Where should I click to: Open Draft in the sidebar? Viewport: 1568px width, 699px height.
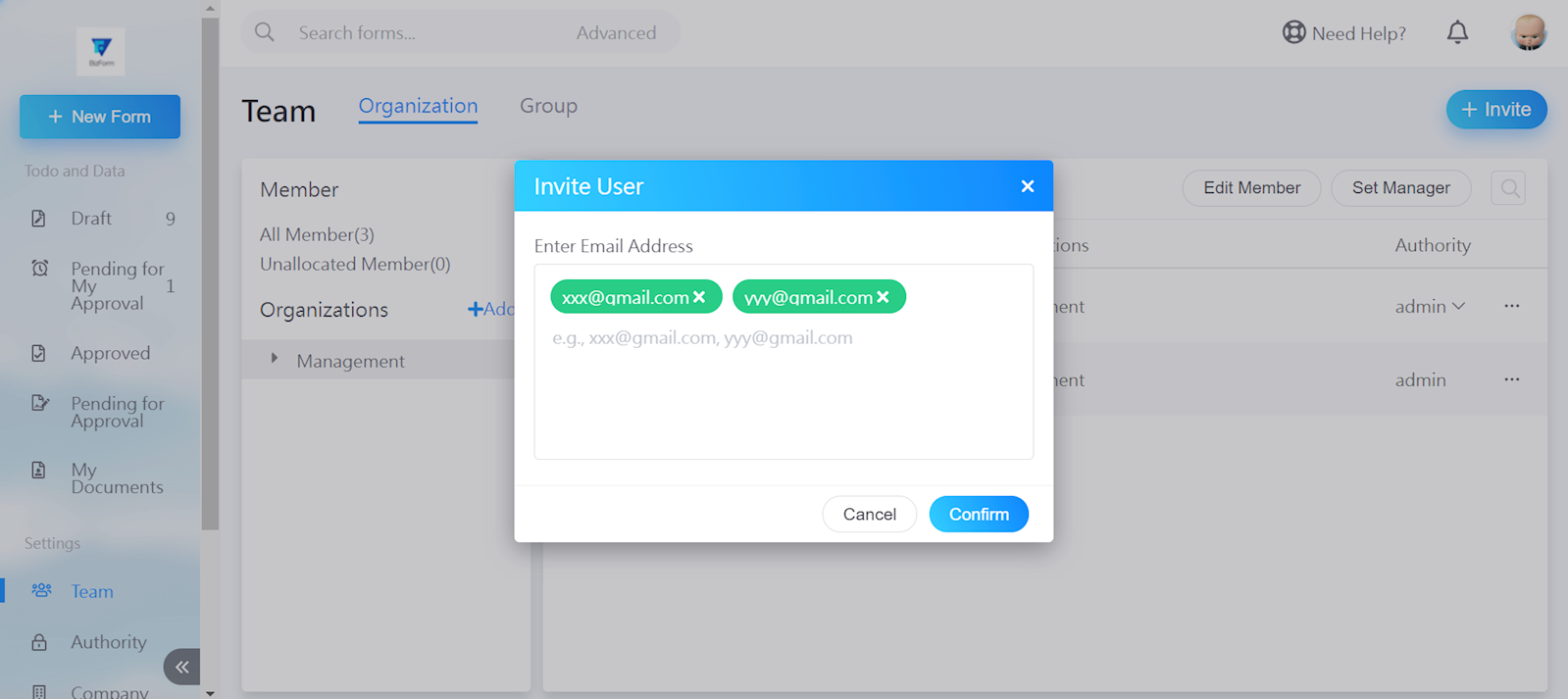(91, 219)
